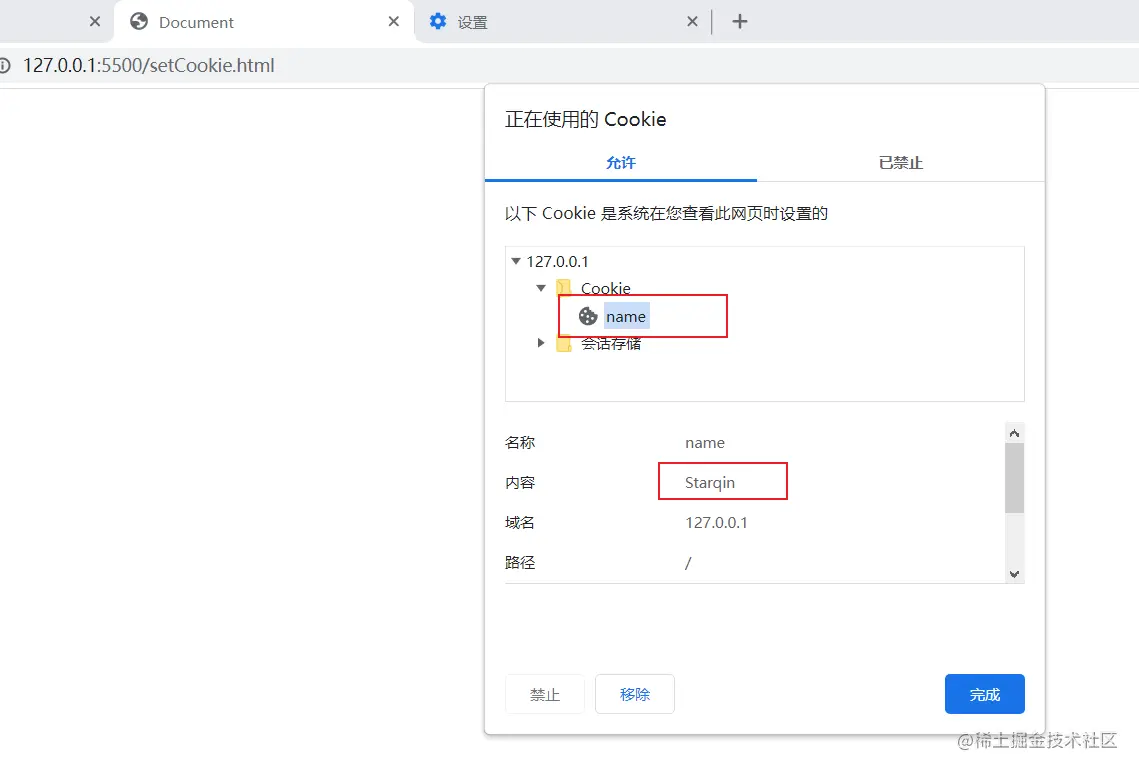Screen dimensions: 1139x772
Task: Click the 禁止 button
Action: click(545, 693)
